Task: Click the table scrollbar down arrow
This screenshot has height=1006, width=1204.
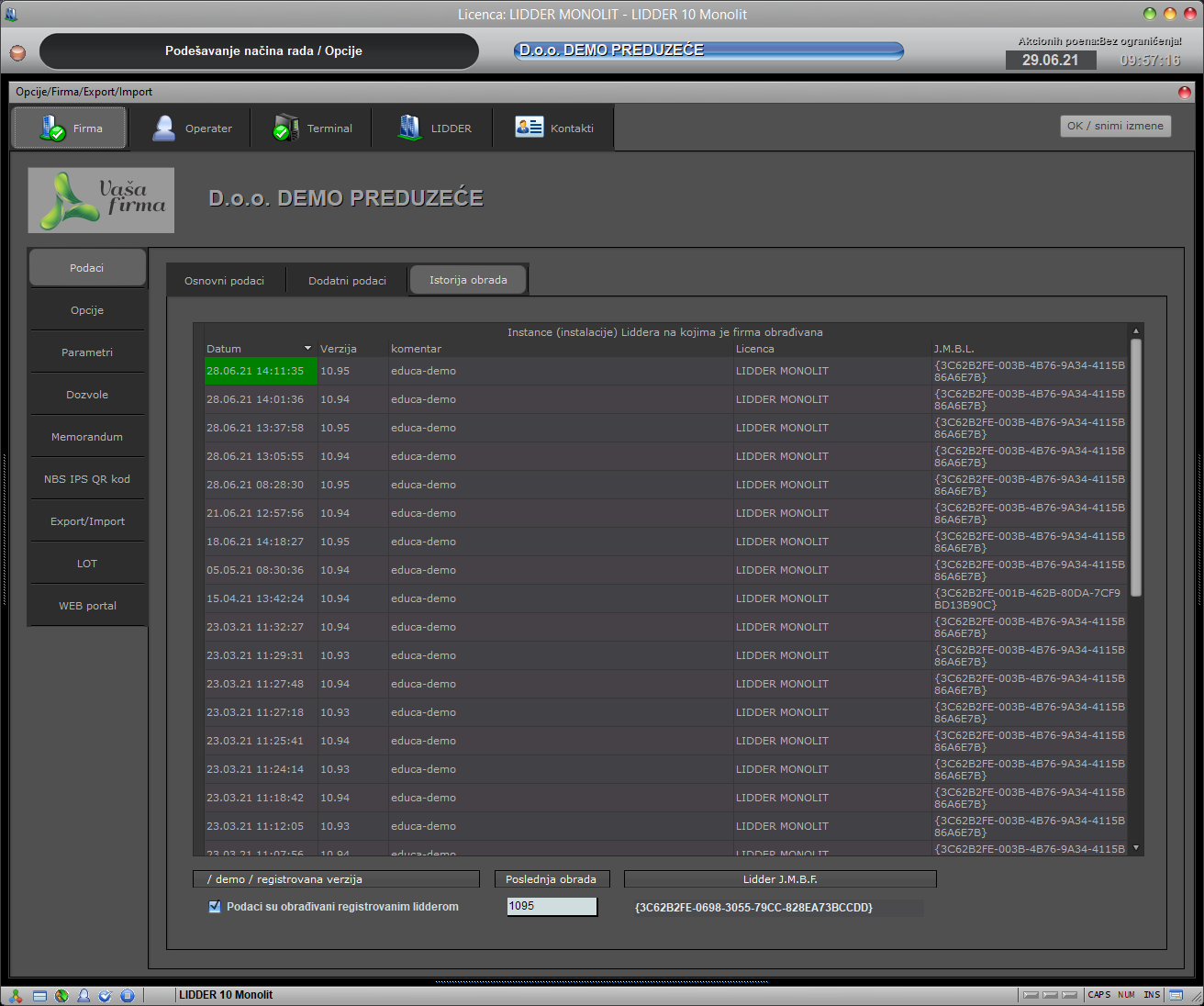Action: click(x=1136, y=848)
